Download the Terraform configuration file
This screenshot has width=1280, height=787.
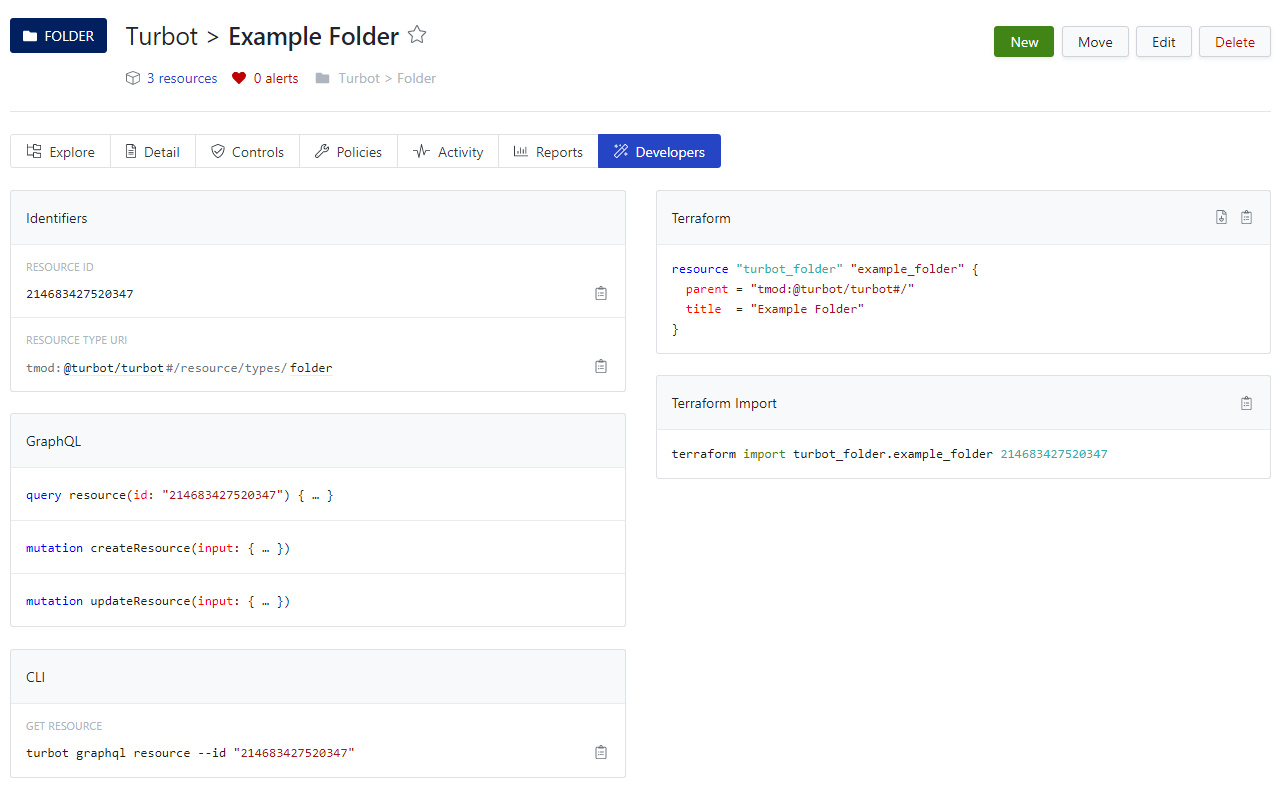[1221, 216]
